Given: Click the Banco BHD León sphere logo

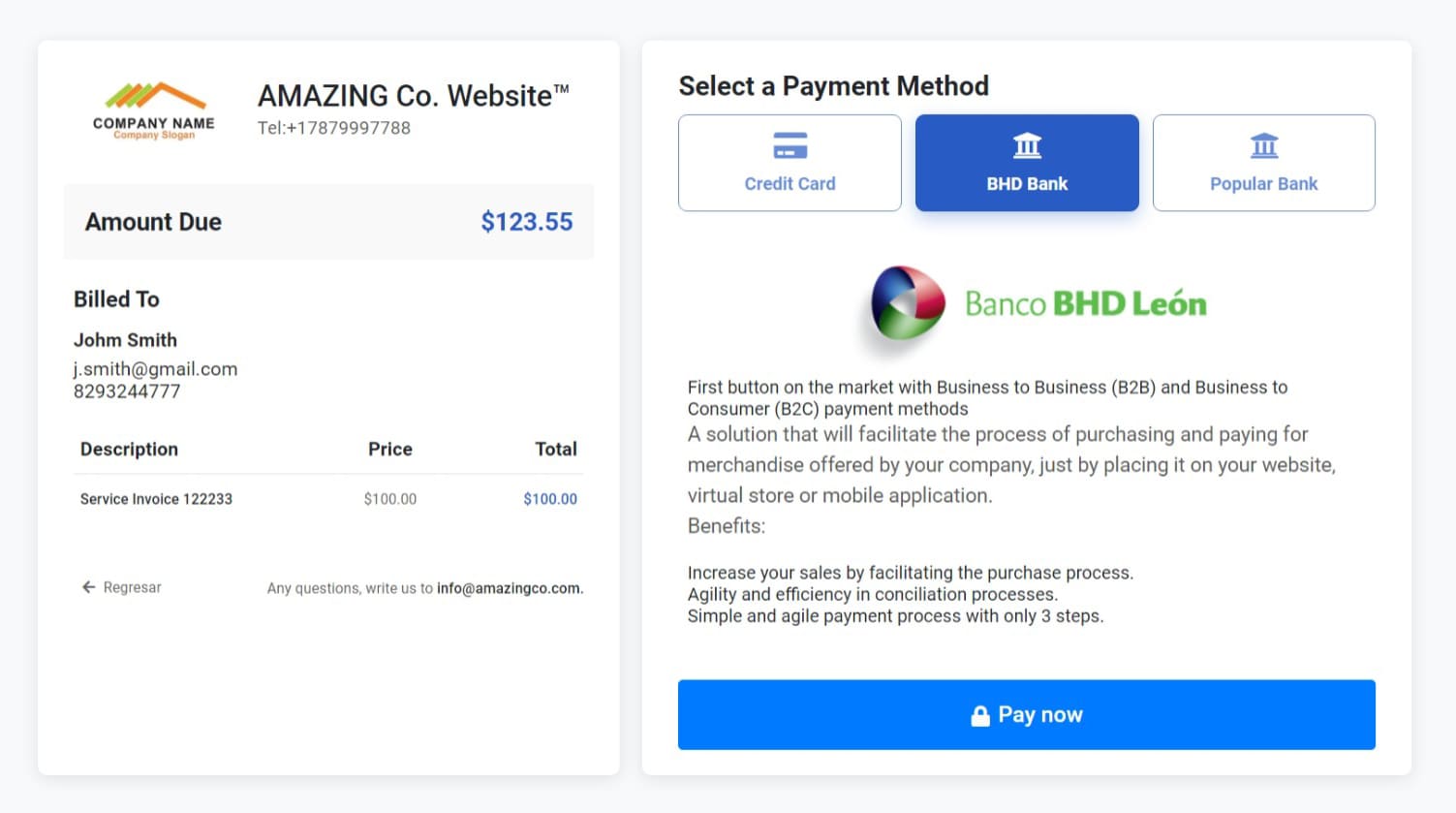Looking at the screenshot, I should coord(907,302).
